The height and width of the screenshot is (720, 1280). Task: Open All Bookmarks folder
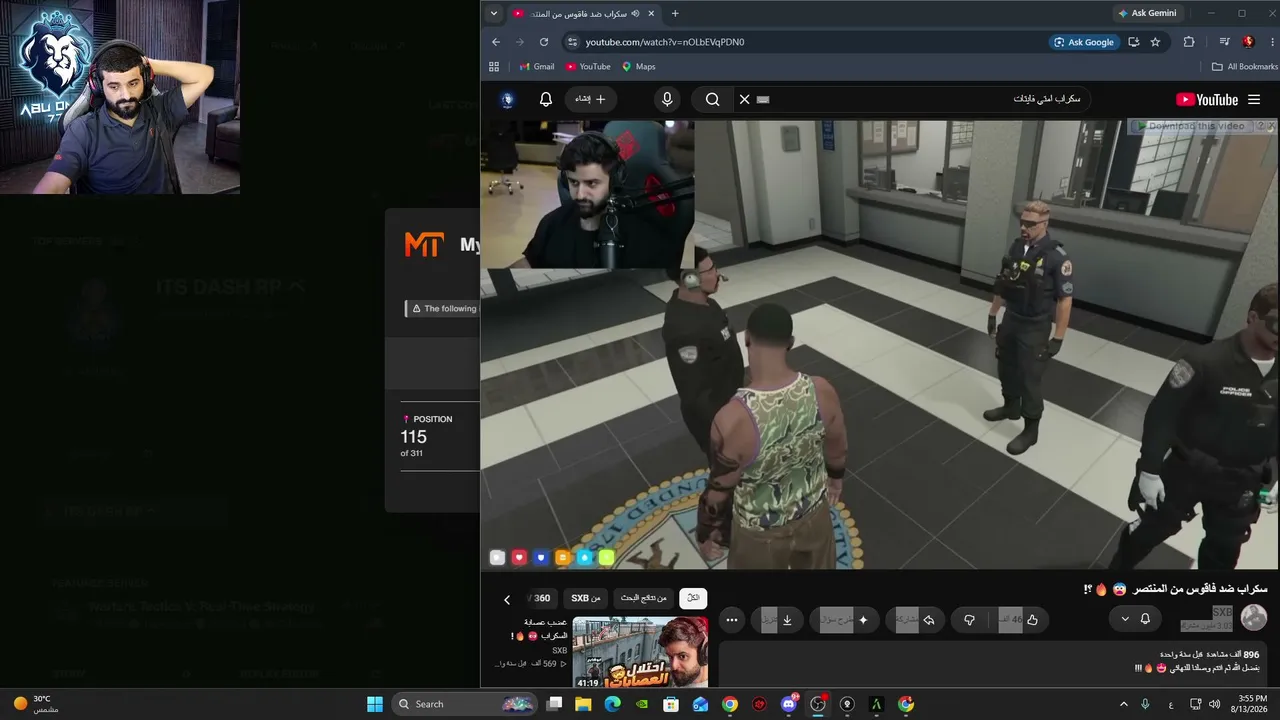tap(1245, 67)
